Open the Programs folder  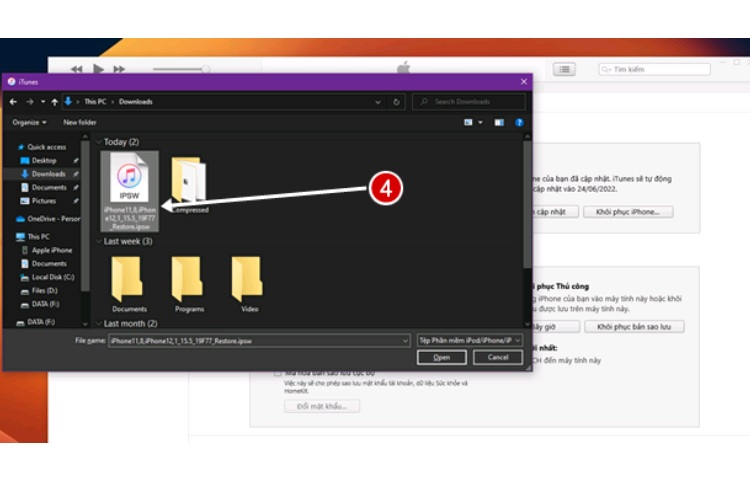(x=189, y=284)
